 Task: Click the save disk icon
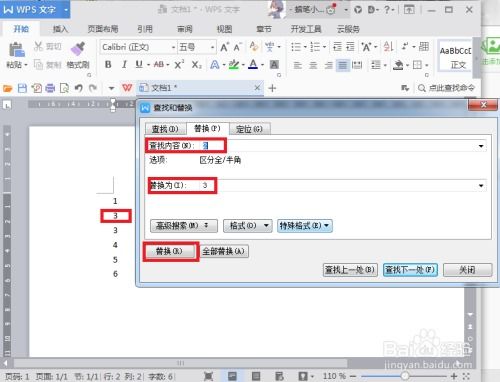(22, 88)
